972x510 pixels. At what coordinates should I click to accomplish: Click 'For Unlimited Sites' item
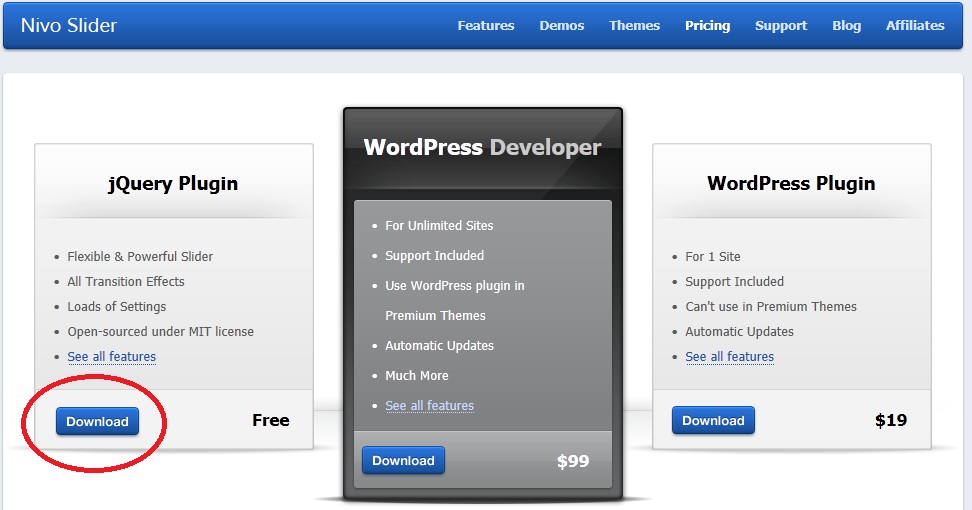tap(440, 226)
